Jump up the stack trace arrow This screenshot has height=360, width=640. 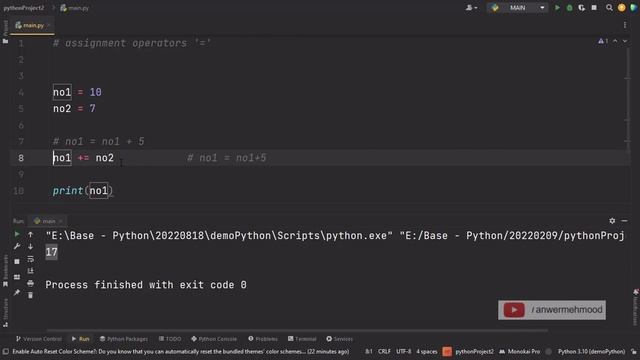pyautogui.click(x=31, y=234)
